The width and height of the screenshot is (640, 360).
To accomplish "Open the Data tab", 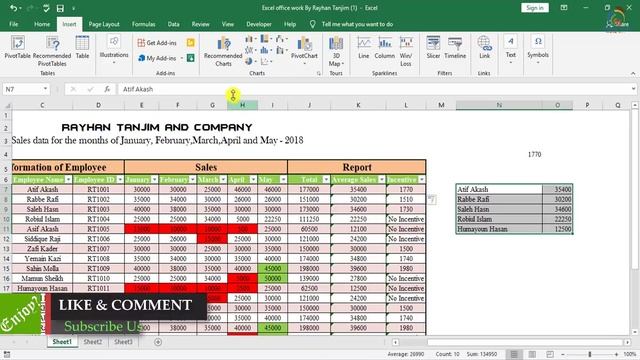I will [173, 24].
